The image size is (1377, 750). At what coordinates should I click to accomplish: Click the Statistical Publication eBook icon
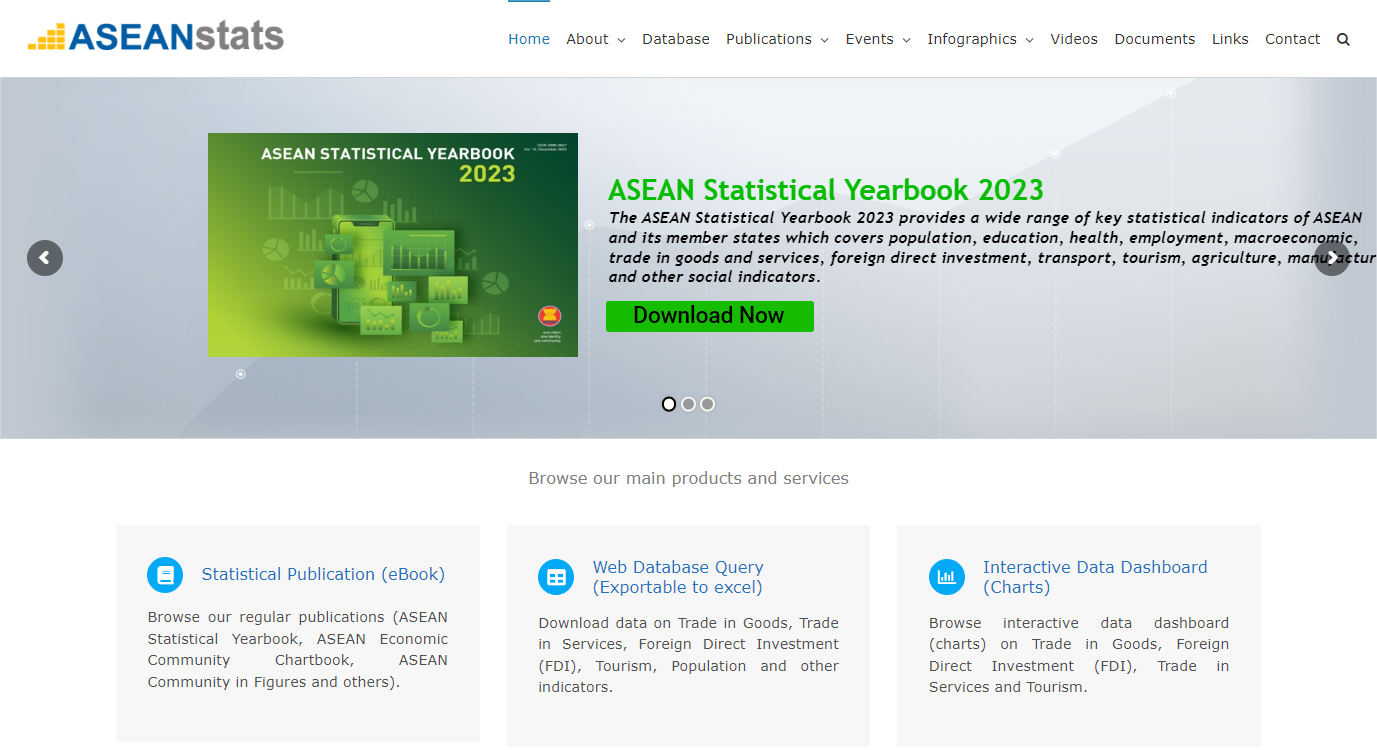[165, 575]
